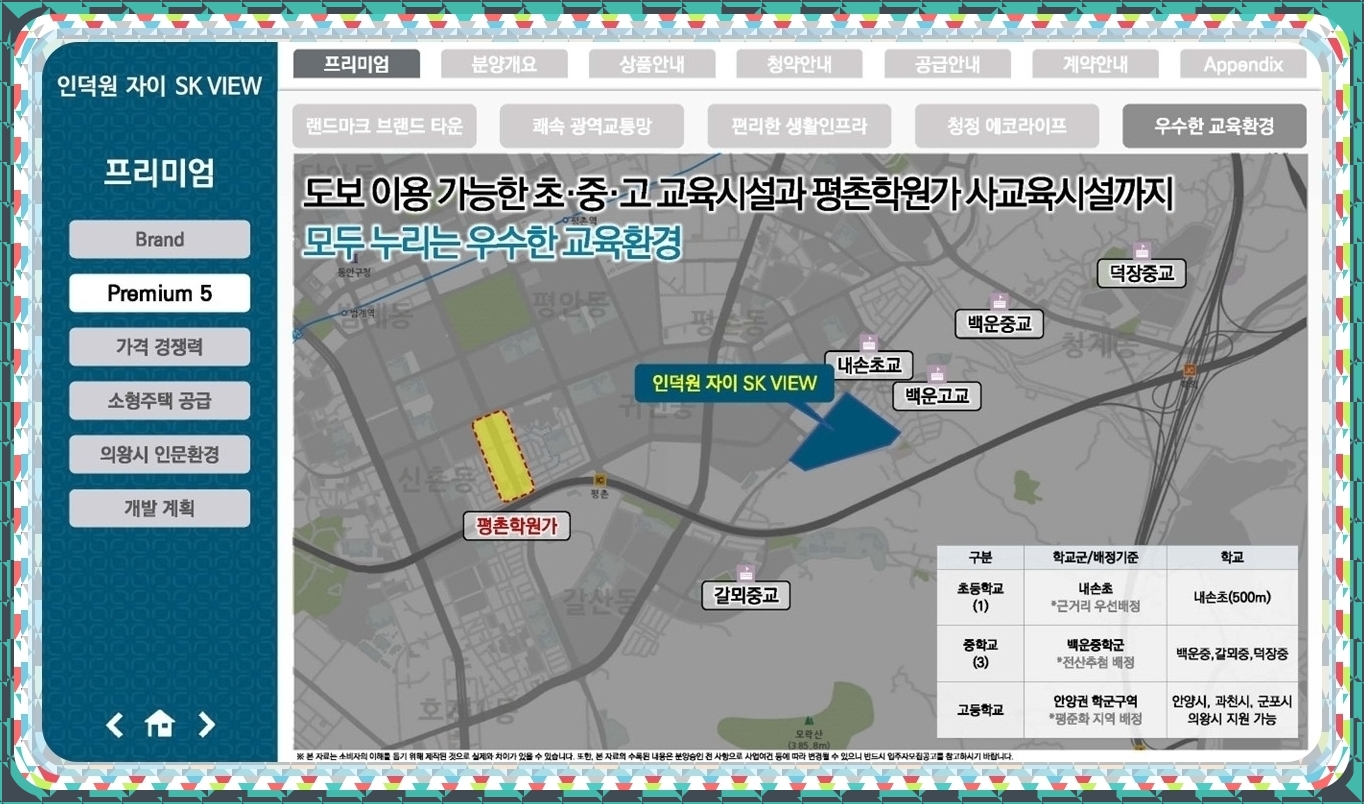
Task: Click the 갈뫼중교 map label
Action: (746, 596)
